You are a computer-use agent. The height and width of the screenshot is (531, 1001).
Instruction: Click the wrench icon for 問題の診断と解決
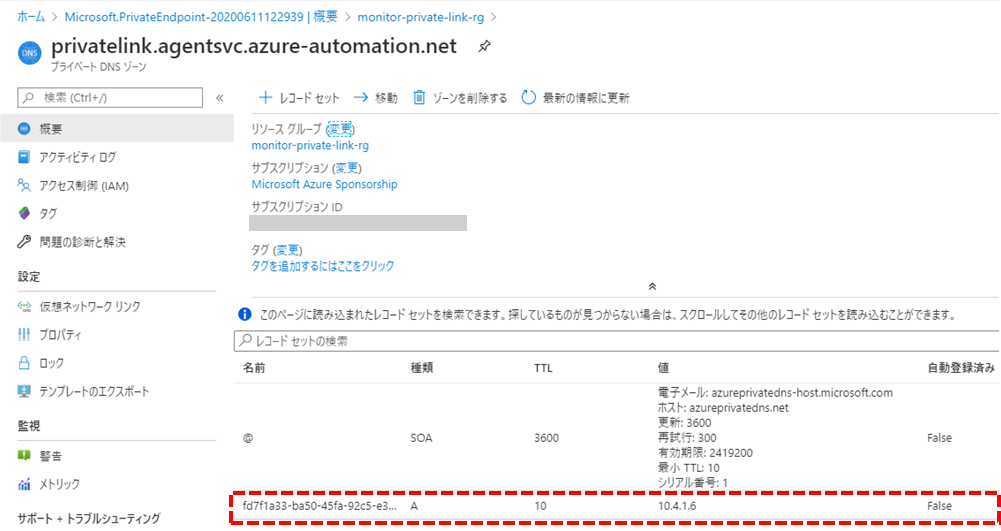[x=24, y=242]
